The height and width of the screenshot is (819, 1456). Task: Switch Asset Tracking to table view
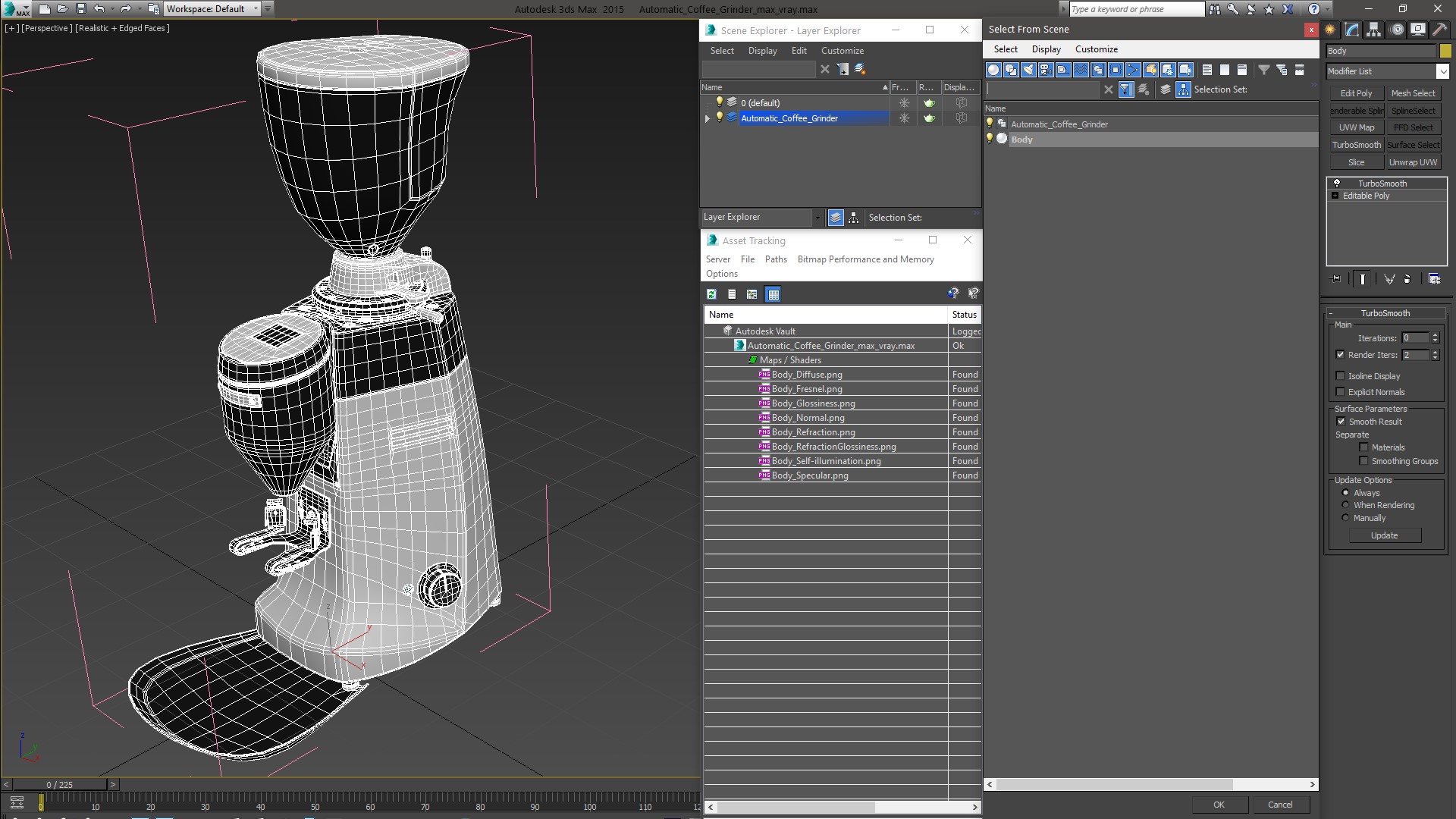point(773,294)
